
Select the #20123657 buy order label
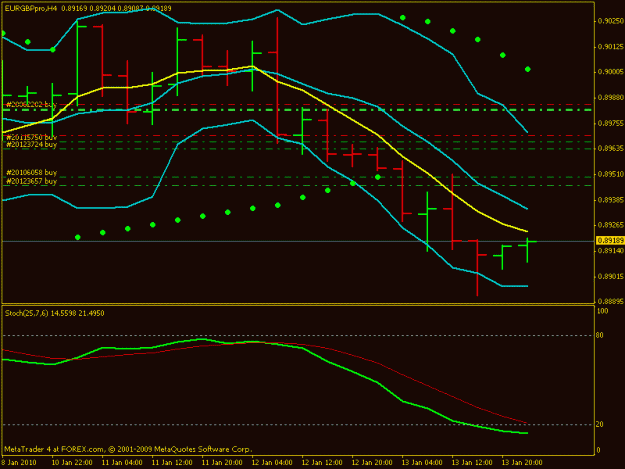(x=31, y=181)
